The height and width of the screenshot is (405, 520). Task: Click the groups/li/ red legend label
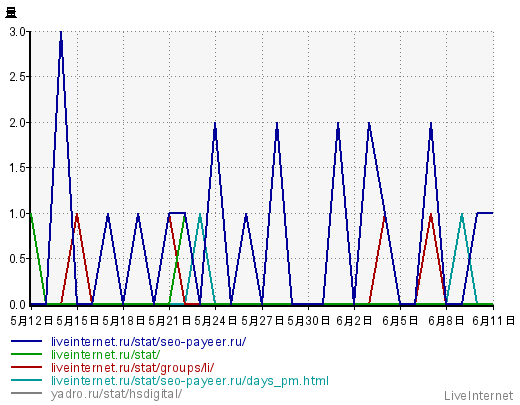(x=132, y=368)
